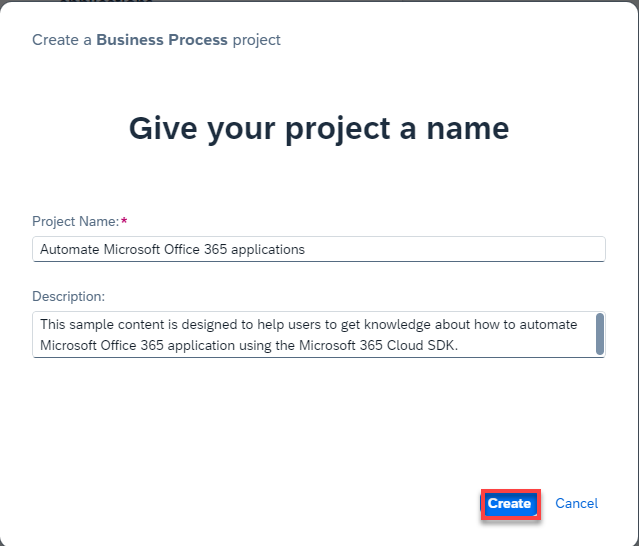Click the Create button

(x=510, y=504)
